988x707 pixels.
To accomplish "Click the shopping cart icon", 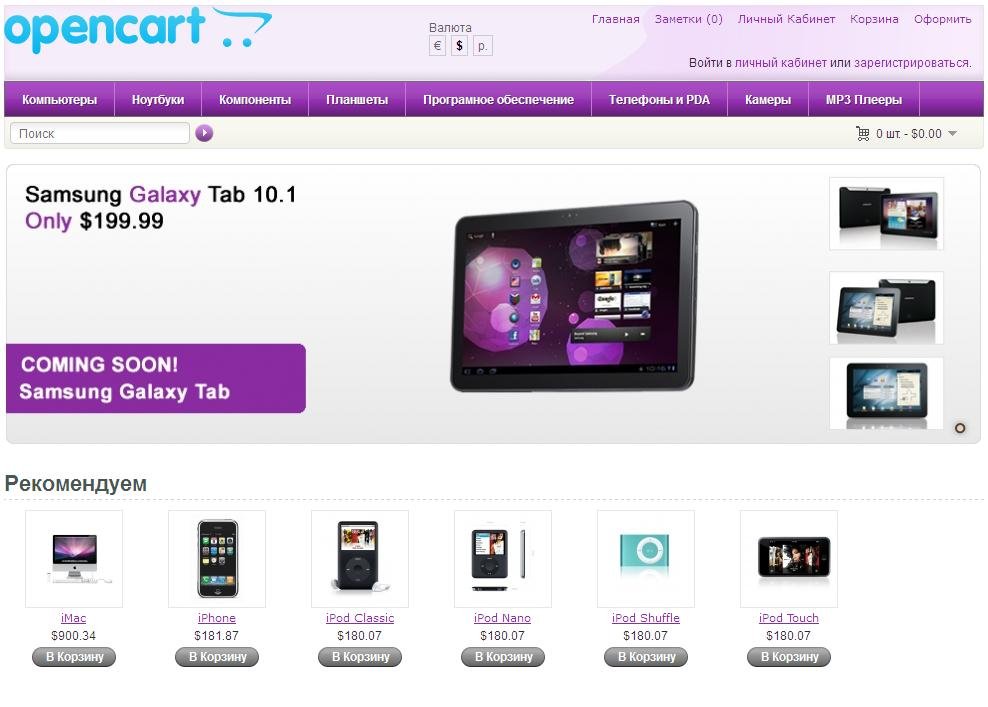I will (x=863, y=133).
